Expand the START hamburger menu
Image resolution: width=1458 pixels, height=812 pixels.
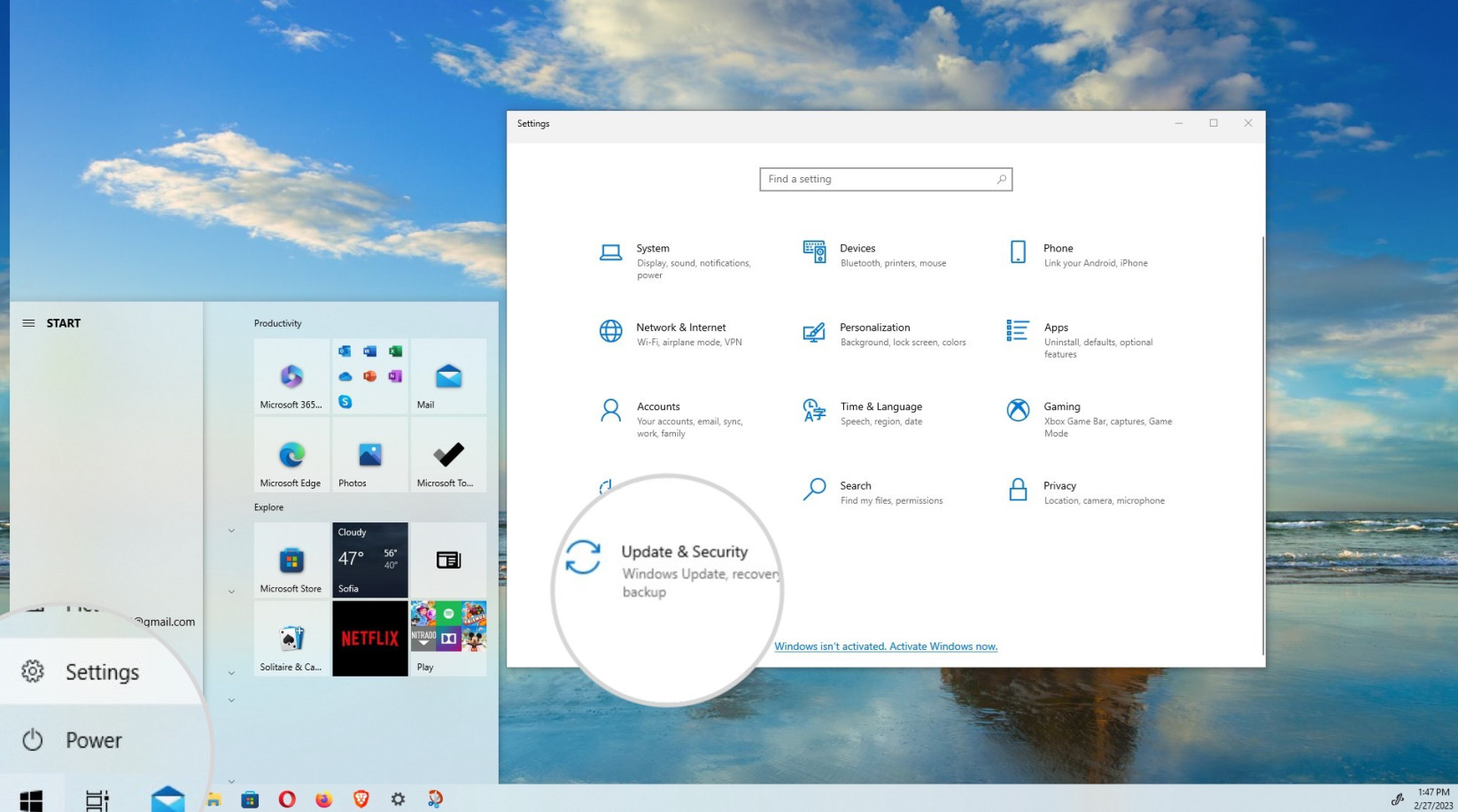tap(28, 323)
